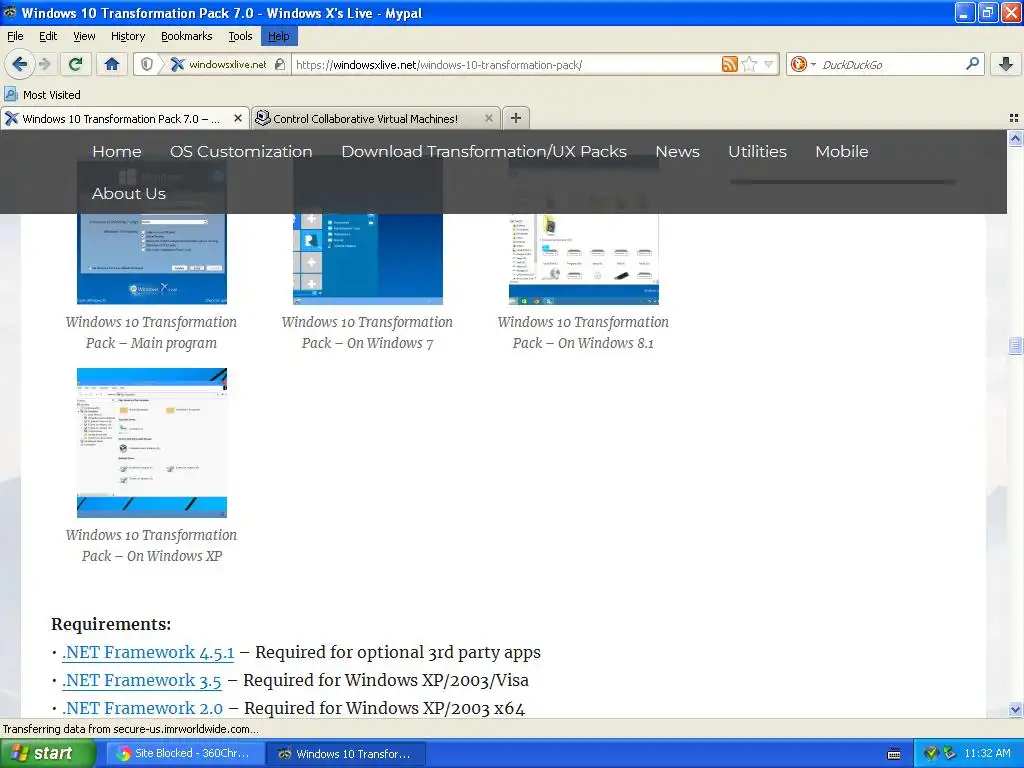Viewport: 1024px width, 768px height.
Task: Close the Windows 10 Transformation Pack tab
Action: pyautogui.click(x=238, y=118)
